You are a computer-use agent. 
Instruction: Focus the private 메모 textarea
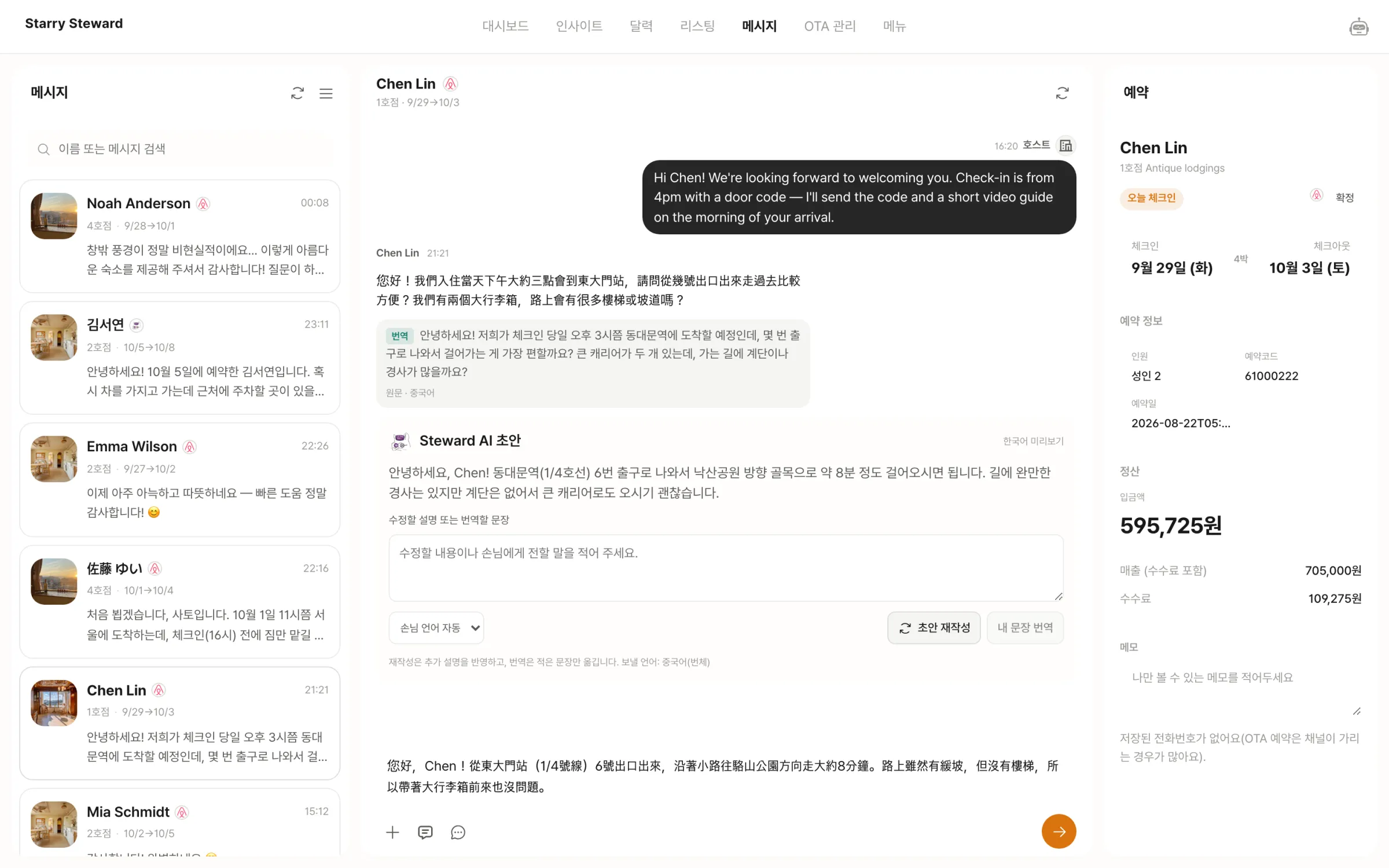1241,691
